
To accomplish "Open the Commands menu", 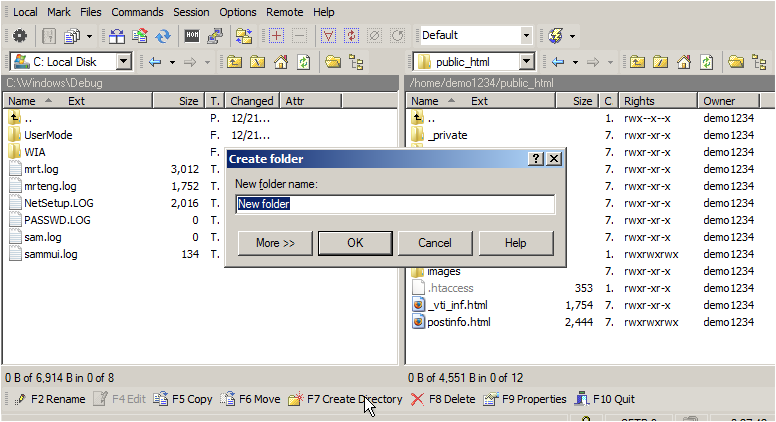I will (137, 12).
